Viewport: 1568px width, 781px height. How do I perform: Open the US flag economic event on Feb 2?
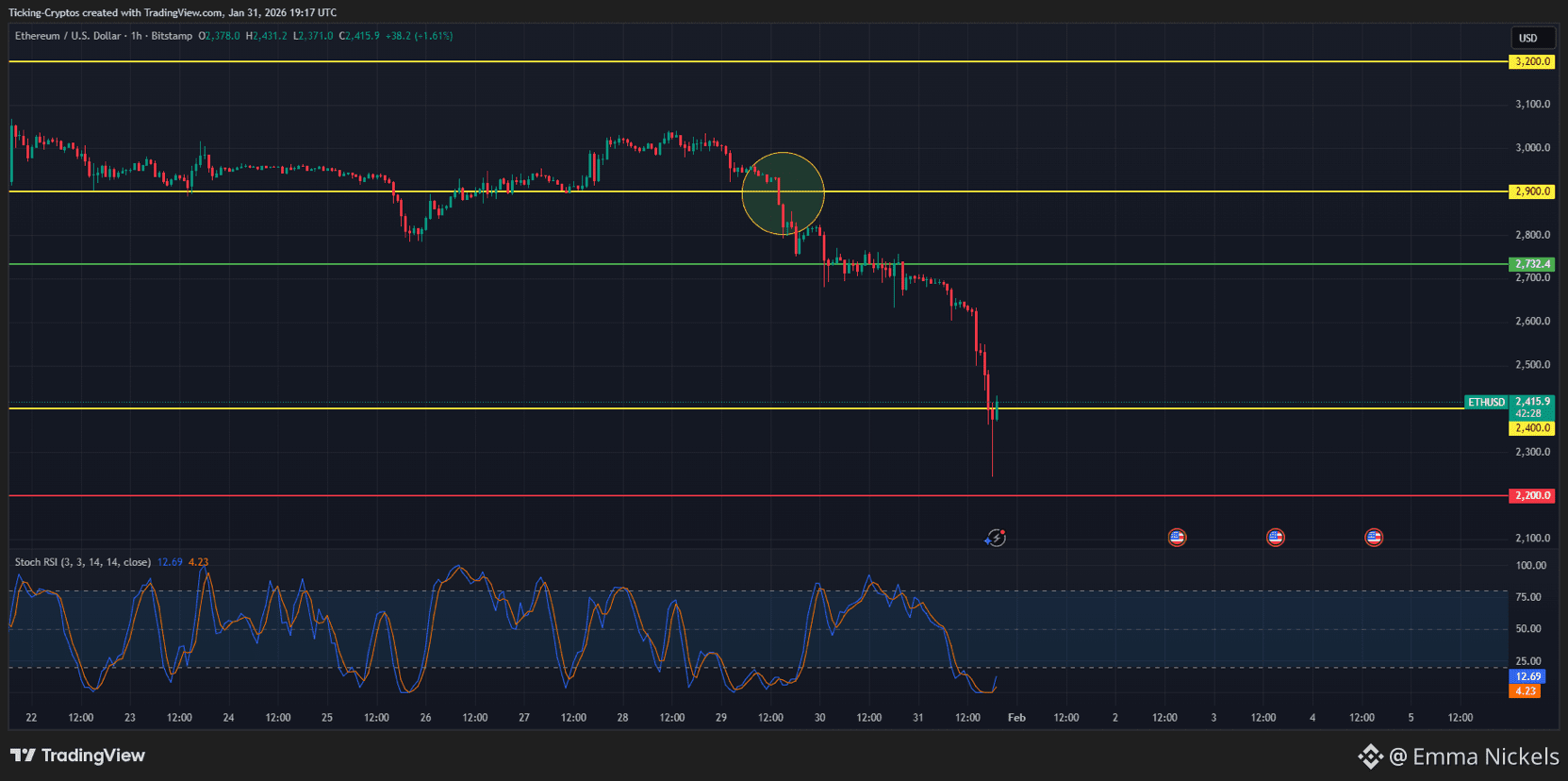1177,538
